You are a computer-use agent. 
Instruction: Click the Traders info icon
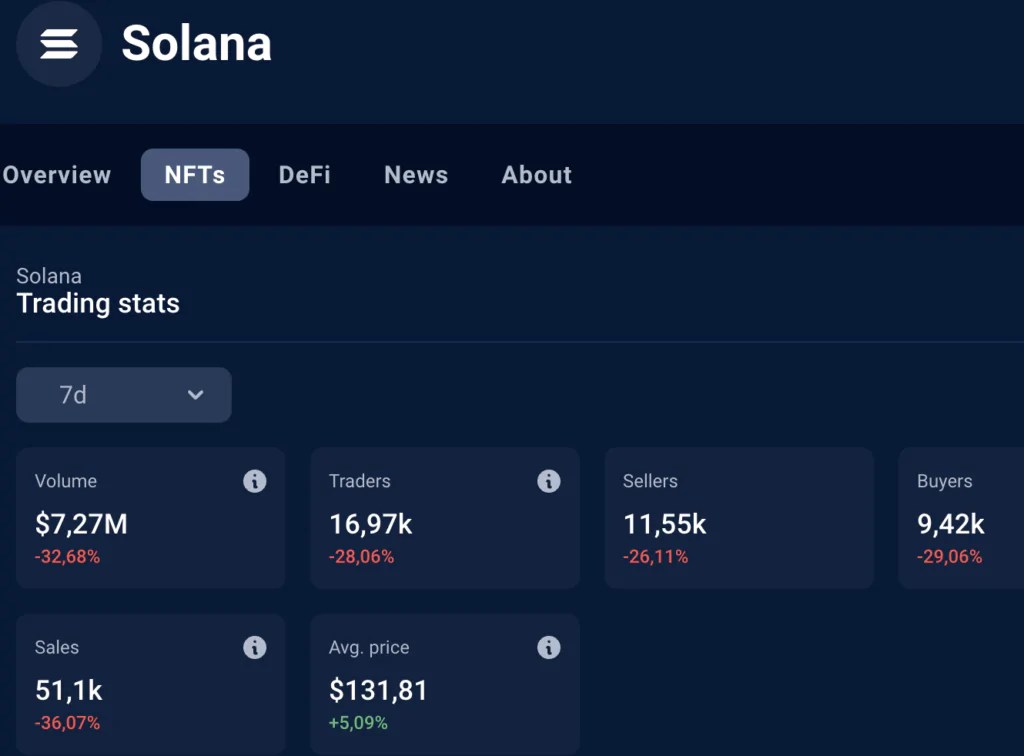tap(549, 481)
